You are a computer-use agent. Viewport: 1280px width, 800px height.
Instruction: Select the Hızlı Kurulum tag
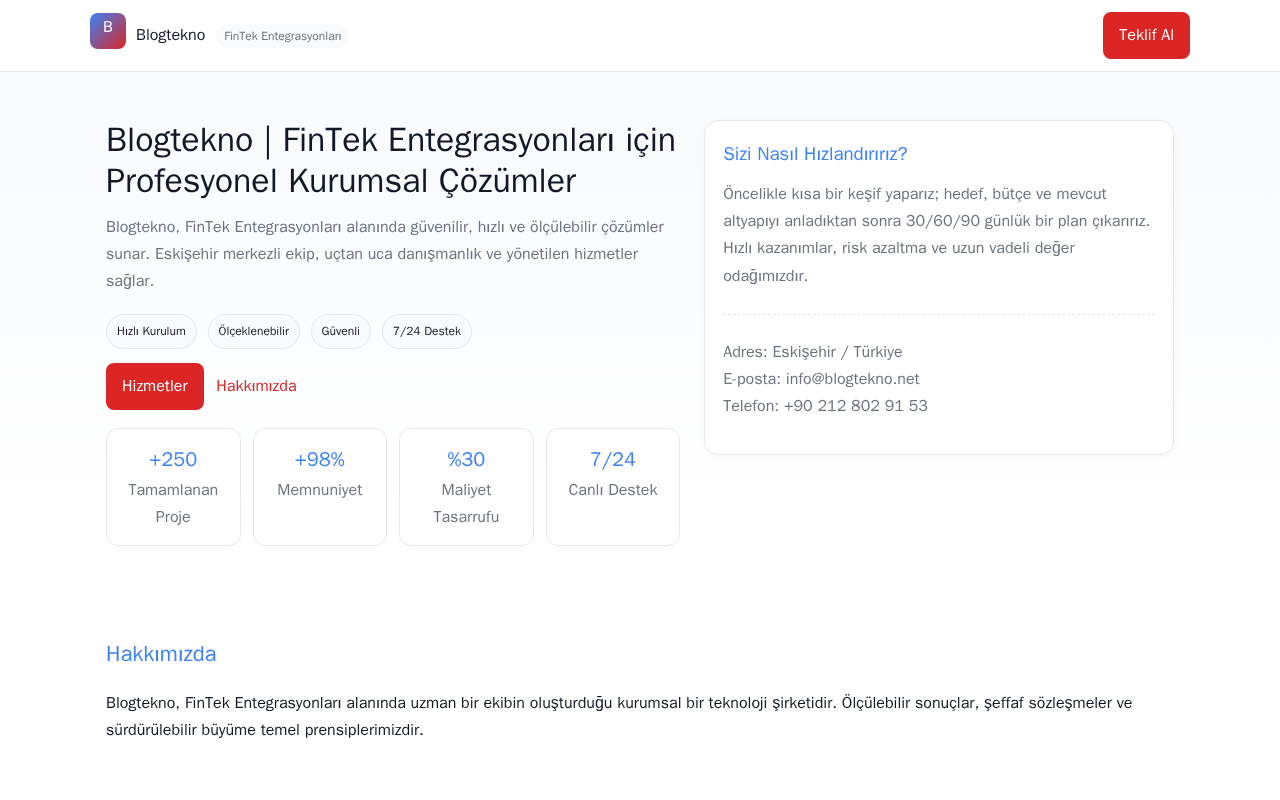pos(151,331)
